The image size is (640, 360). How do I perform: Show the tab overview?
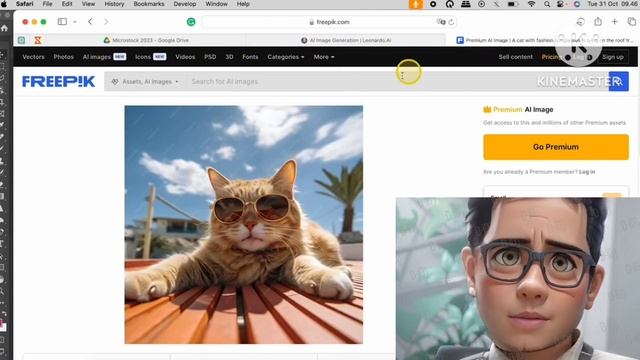632,22
